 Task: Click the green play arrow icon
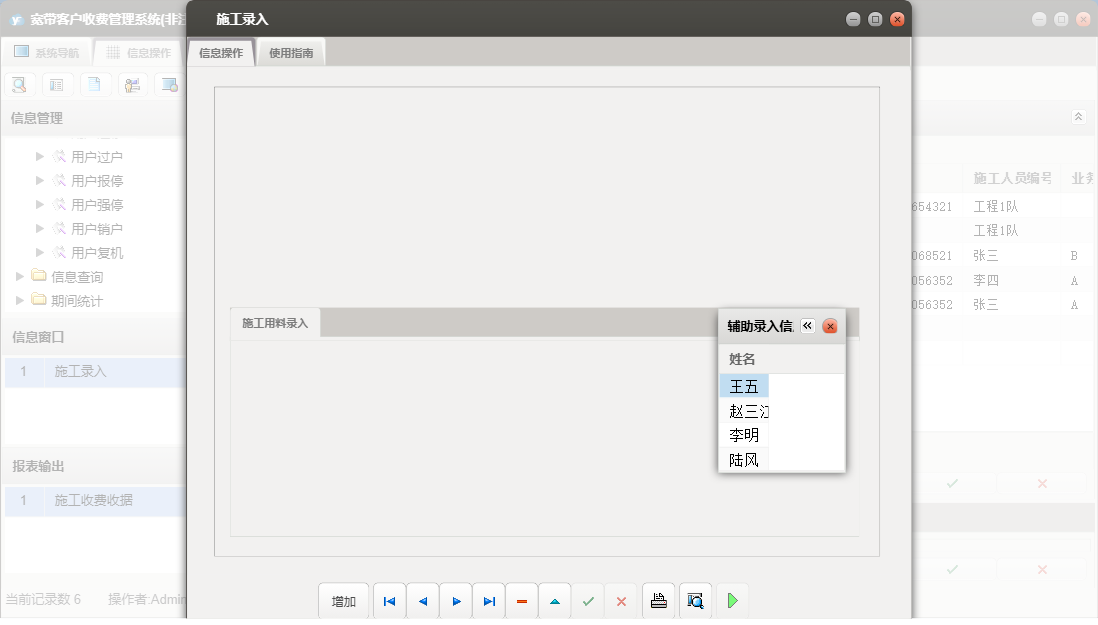tap(732, 601)
